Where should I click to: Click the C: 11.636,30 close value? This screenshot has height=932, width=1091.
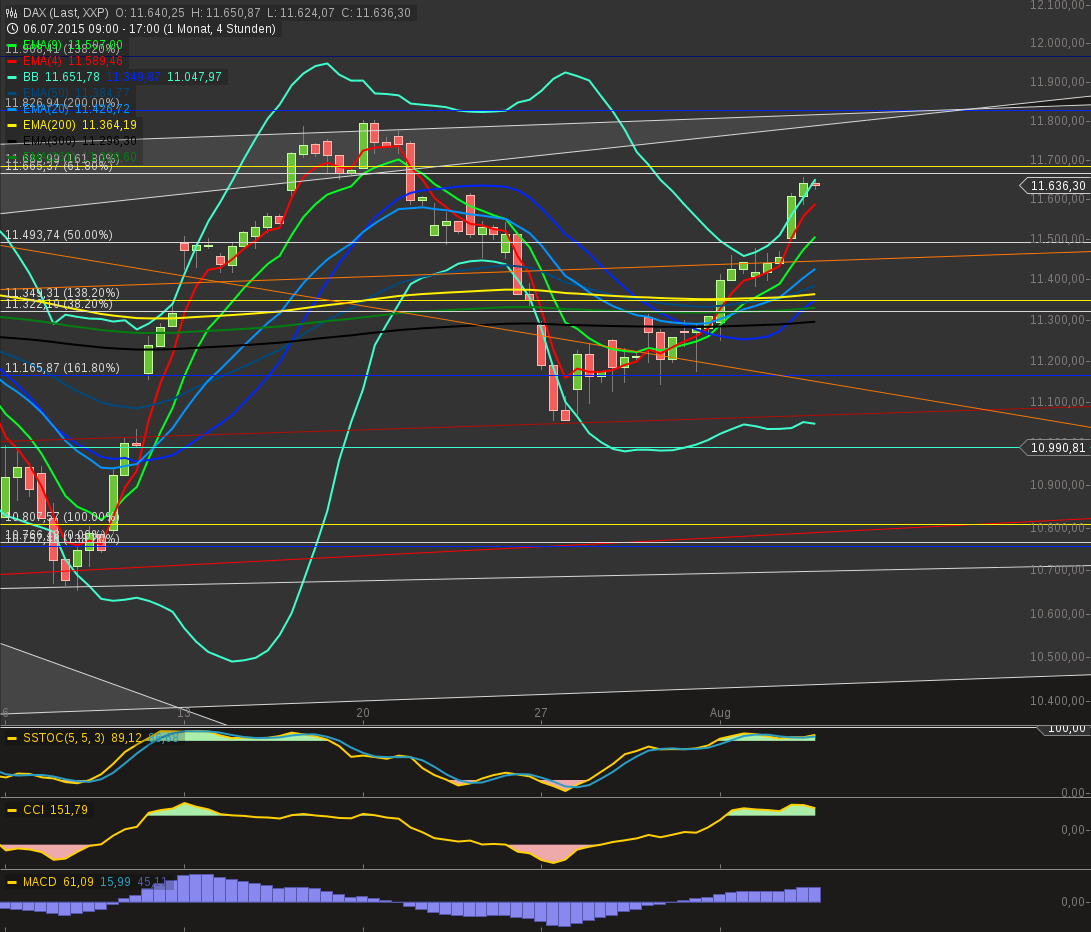point(376,13)
